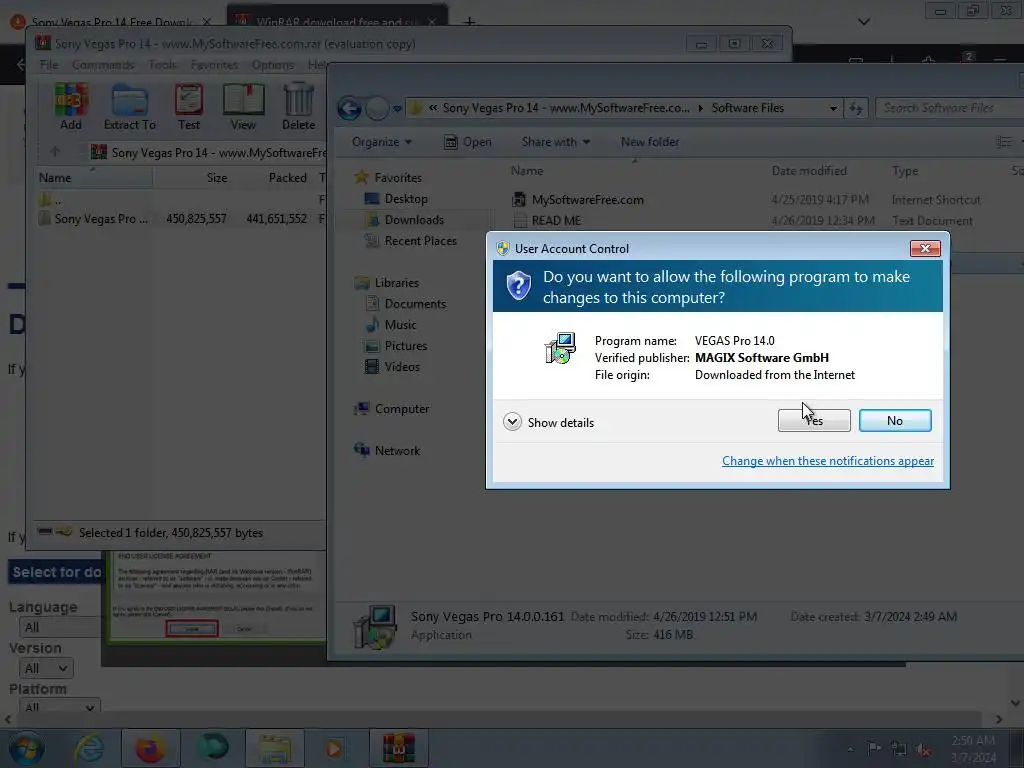Sort Explorer by Date modified column
The width and height of the screenshot is (1024, 768).
[x=809, y=170]
